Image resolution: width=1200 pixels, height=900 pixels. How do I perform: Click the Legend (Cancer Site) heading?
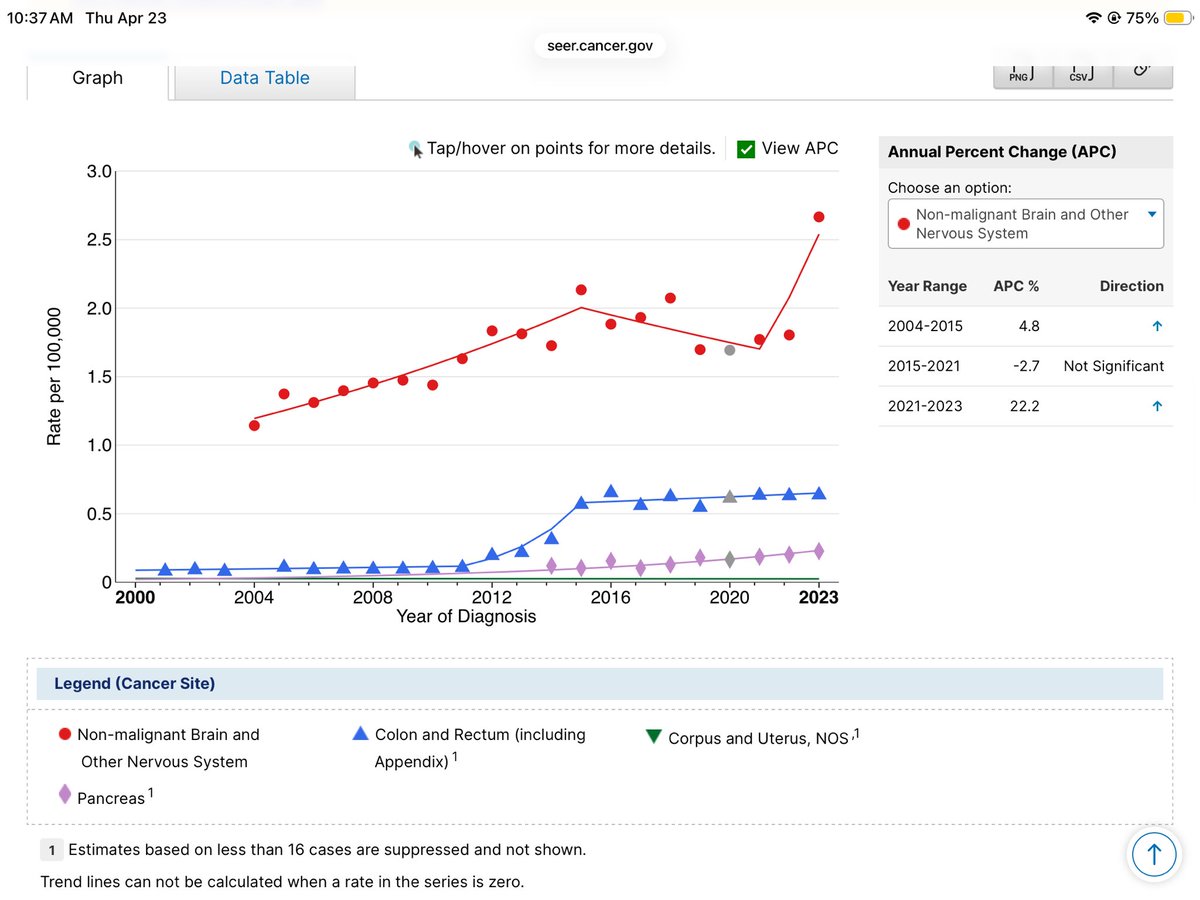click(134, 684)
